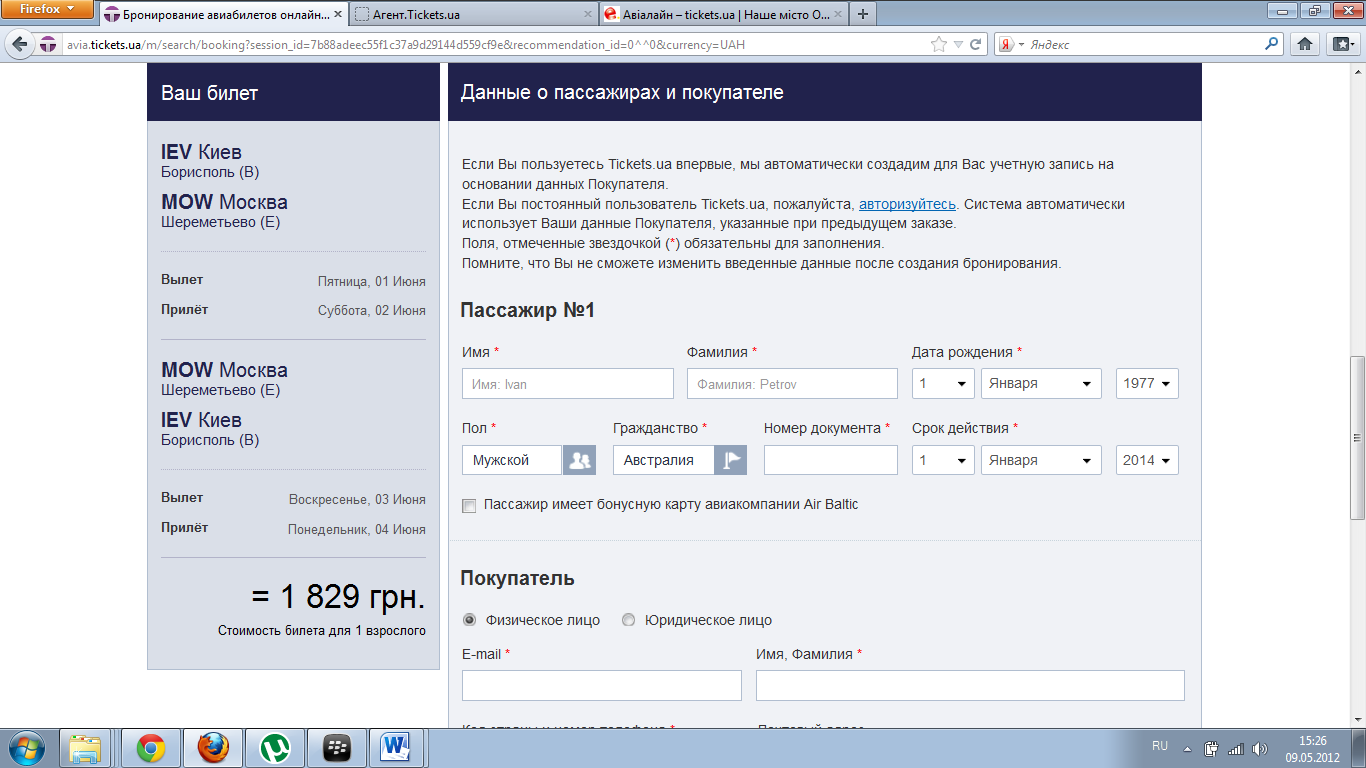The height and width of the screenshot is (768, 1366).
Task: Open the birth year 1977 dropdown
Action: tap(1147, 384)
